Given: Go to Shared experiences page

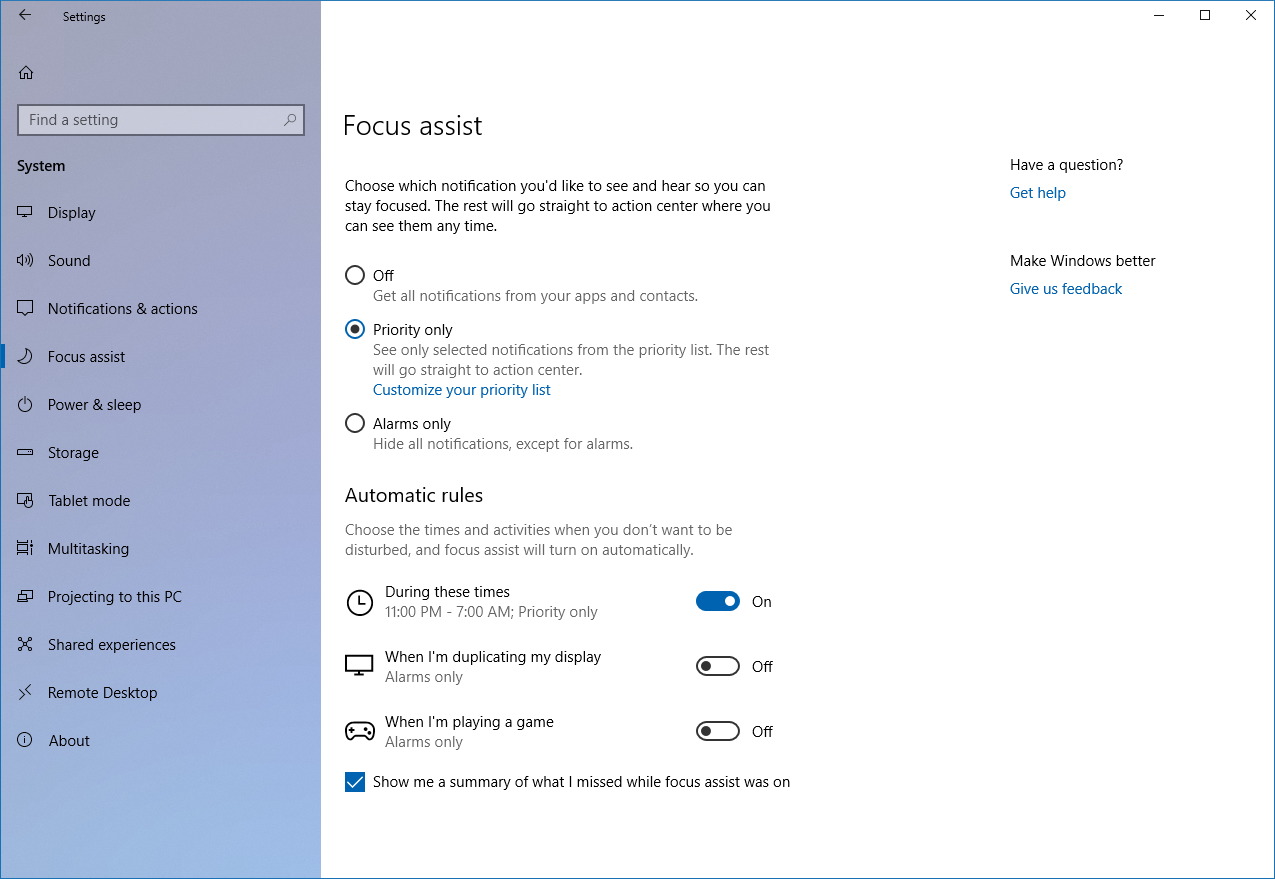Looking at the screenshot, I should tap(160, 645).
